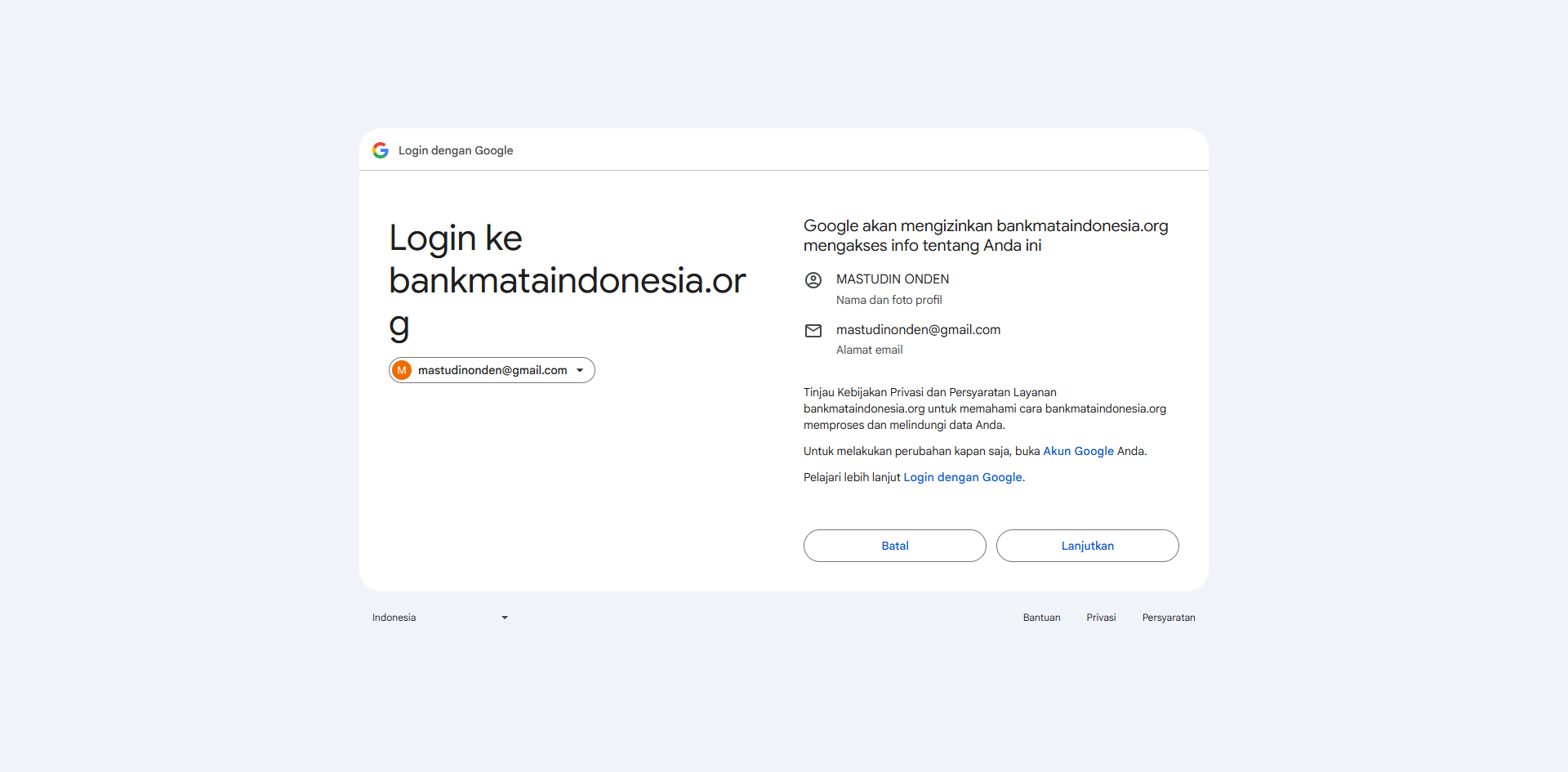Screen dimensions: 1568x772
Task: Open the Akun Google link
Action: (1078, 451)
